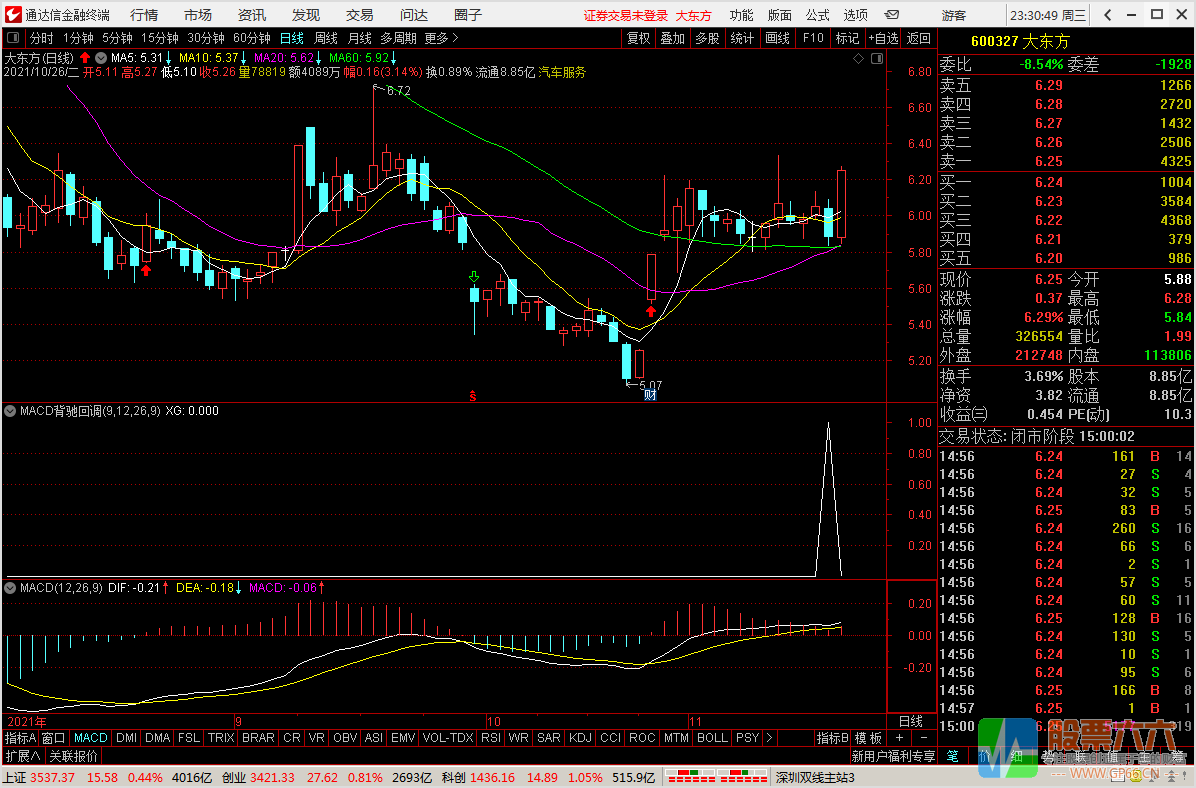1196x788 pixels.
Task: Switch chart to 15分钟 period
Action: coord(159,38)
